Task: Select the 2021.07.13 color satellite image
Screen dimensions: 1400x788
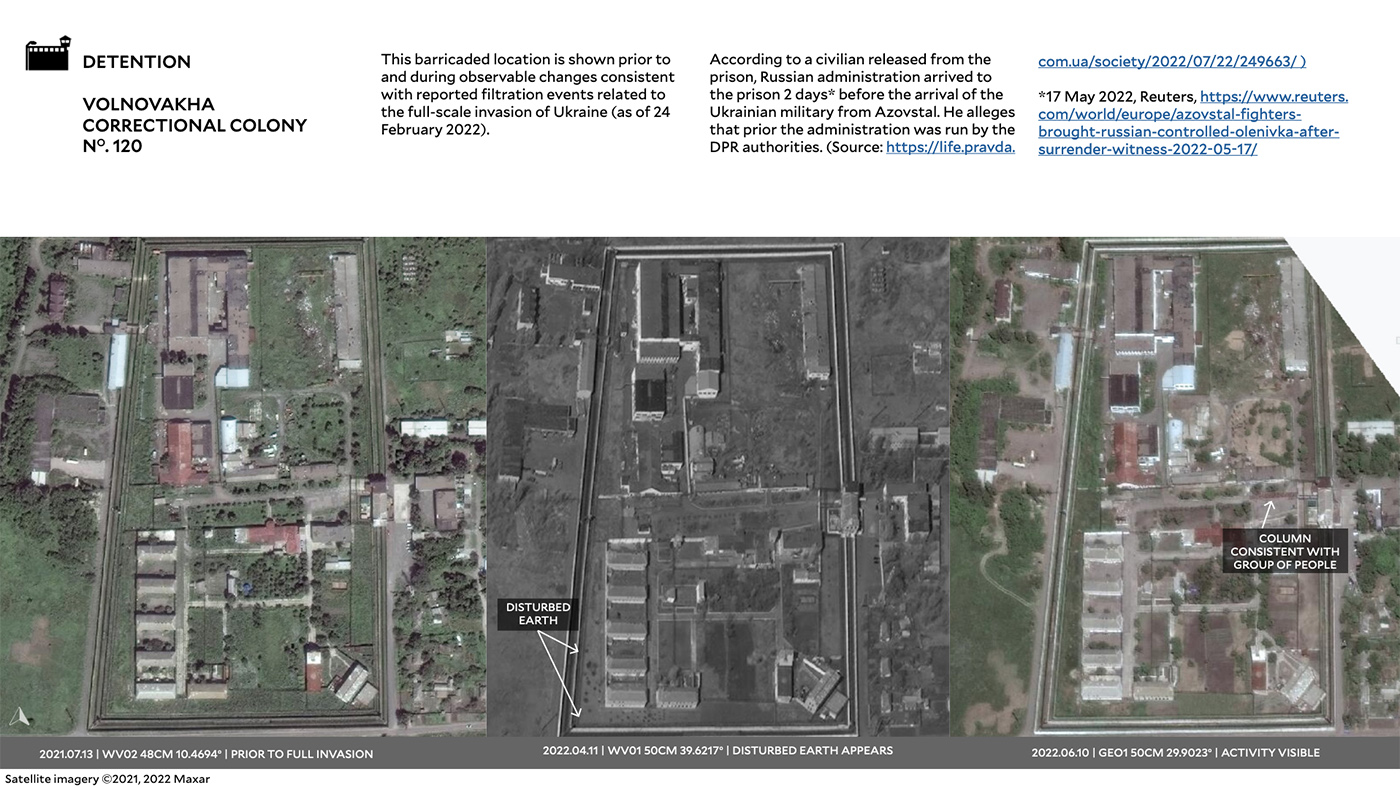Action: tap(243, 486)
